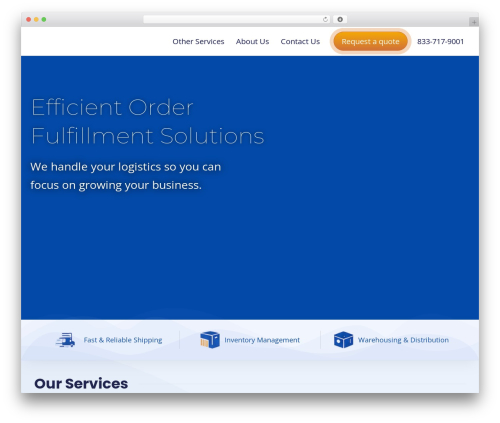Go to the About Us page
The height and width of the screenshot is (423, 500).
(252, 41)
